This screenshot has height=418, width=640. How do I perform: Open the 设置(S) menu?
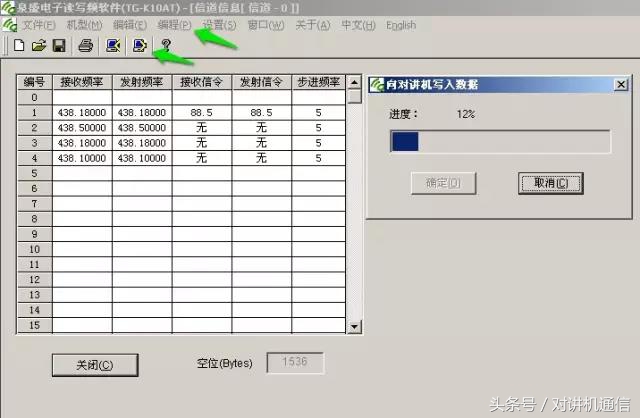click(219, 25)
